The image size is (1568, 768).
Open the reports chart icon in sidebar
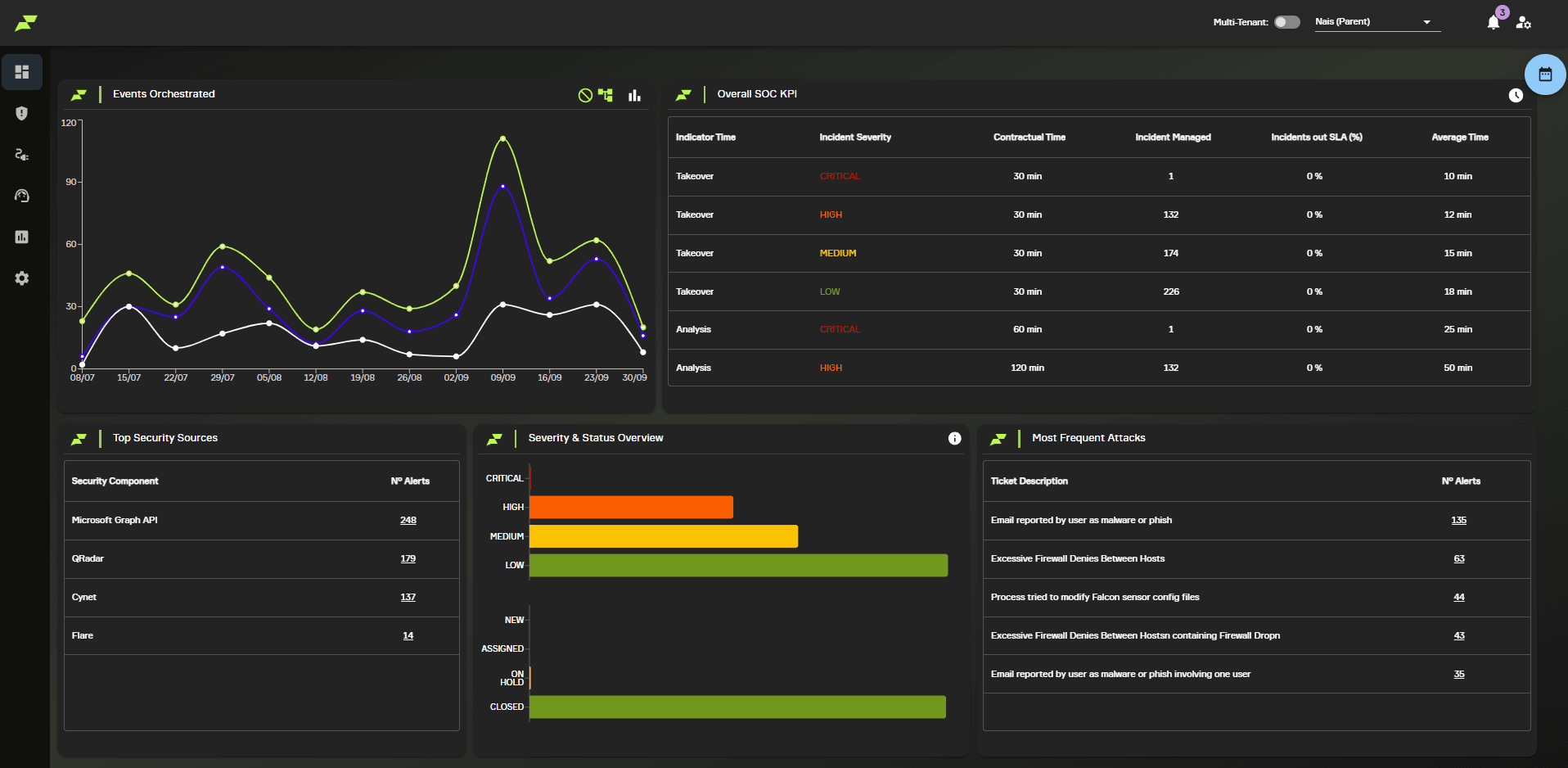pos(22,237)
